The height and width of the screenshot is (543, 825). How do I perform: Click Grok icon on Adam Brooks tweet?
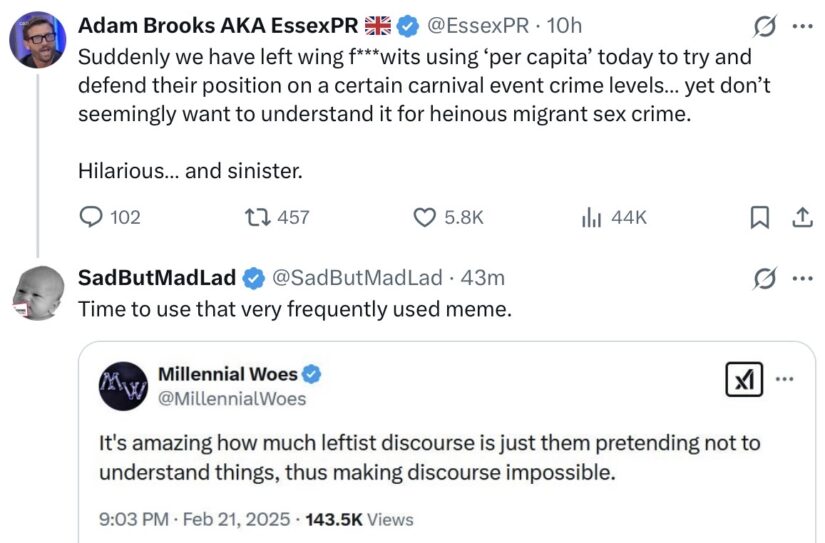[x=764, y=26]
